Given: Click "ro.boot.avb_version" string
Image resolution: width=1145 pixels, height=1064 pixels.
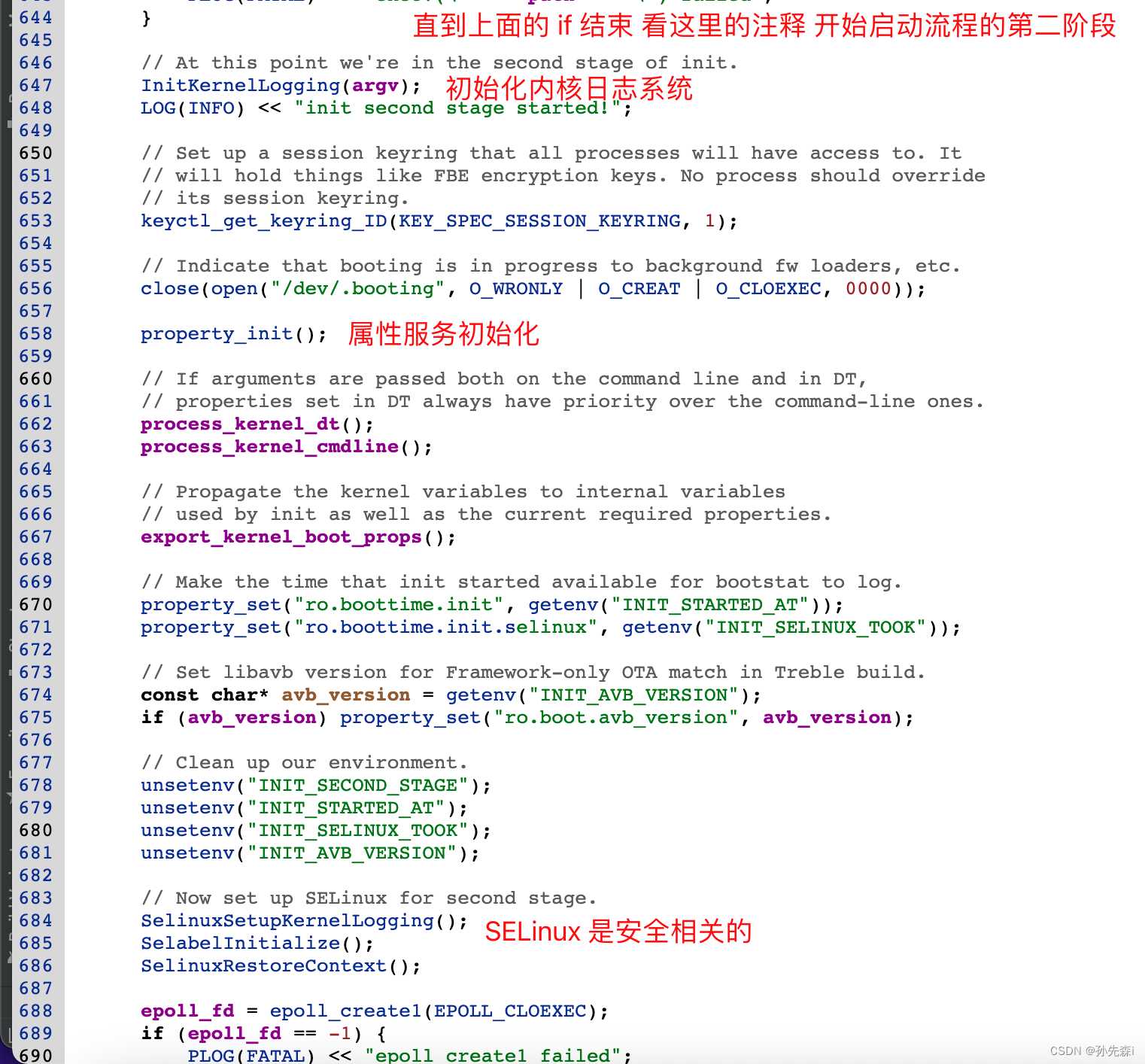Looking at the screenshot, I should [x=616, y=718].
